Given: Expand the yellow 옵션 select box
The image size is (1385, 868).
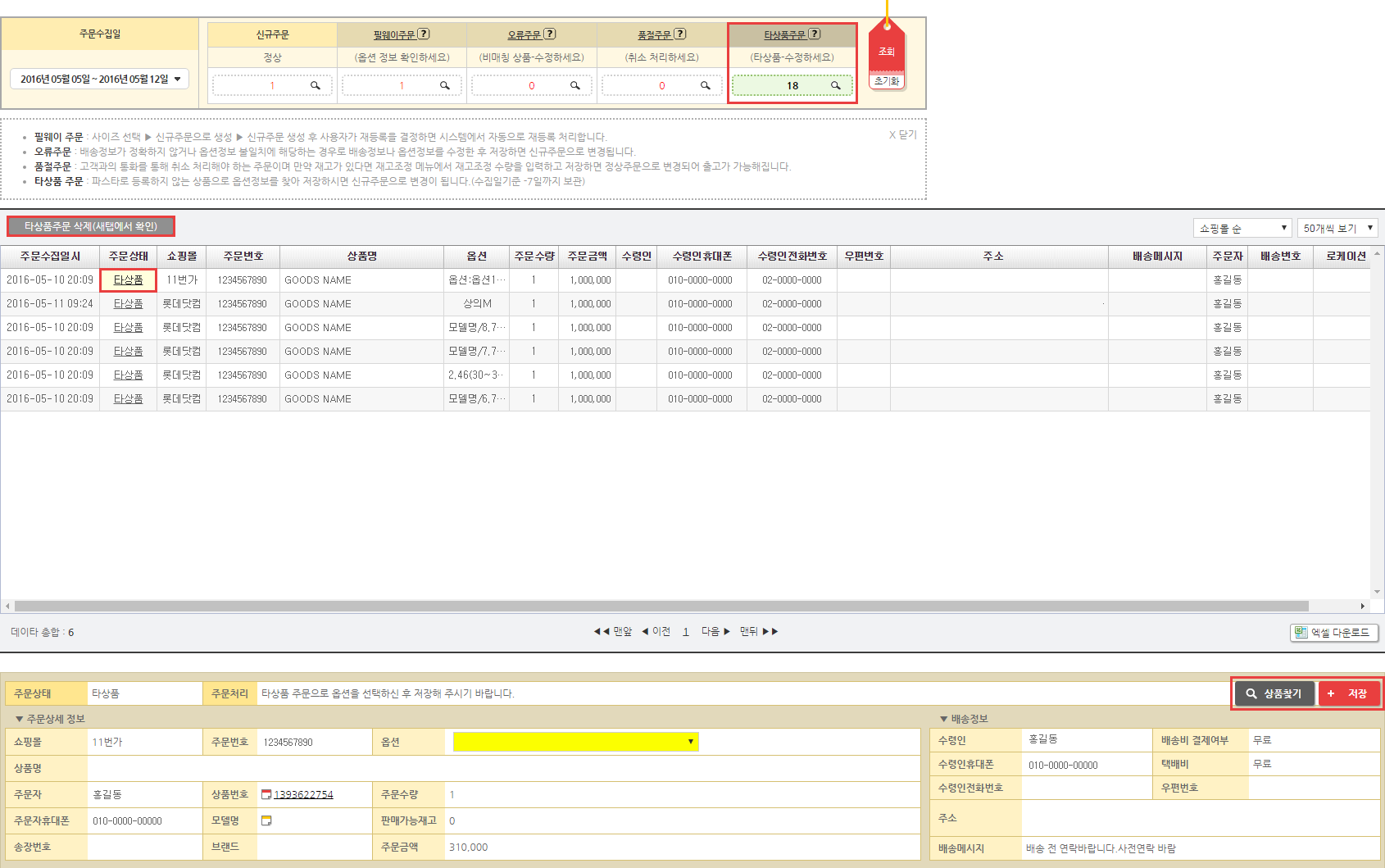Looking at the screenshot, I should (575, 742).
